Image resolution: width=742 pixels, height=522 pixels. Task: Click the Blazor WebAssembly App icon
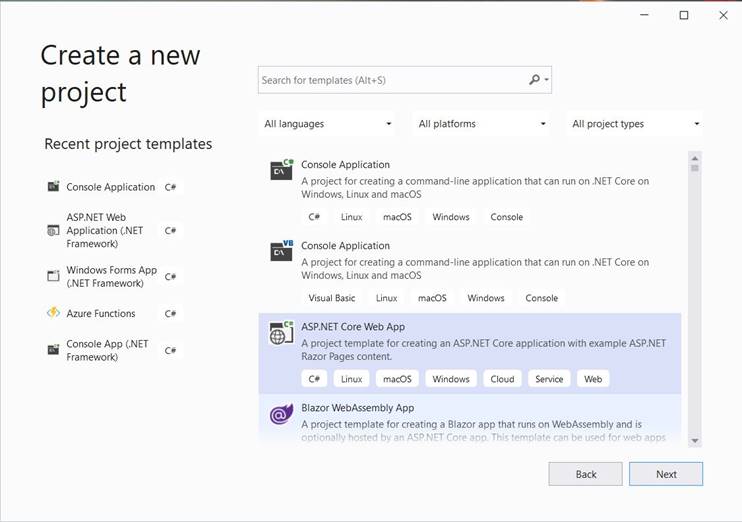point(282,415)
